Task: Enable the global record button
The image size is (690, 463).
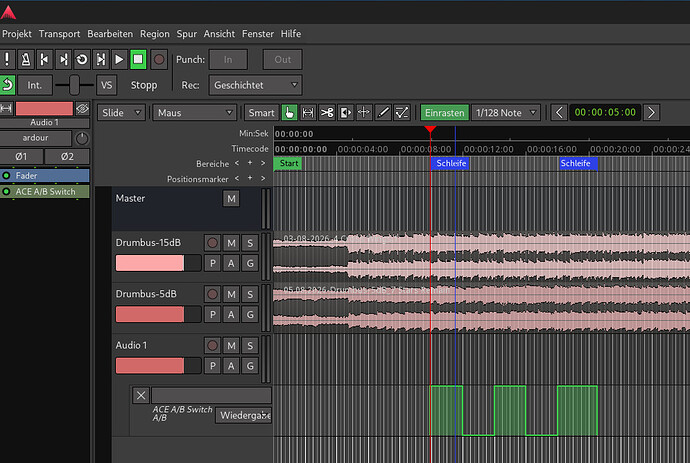Action: [159, 59]
